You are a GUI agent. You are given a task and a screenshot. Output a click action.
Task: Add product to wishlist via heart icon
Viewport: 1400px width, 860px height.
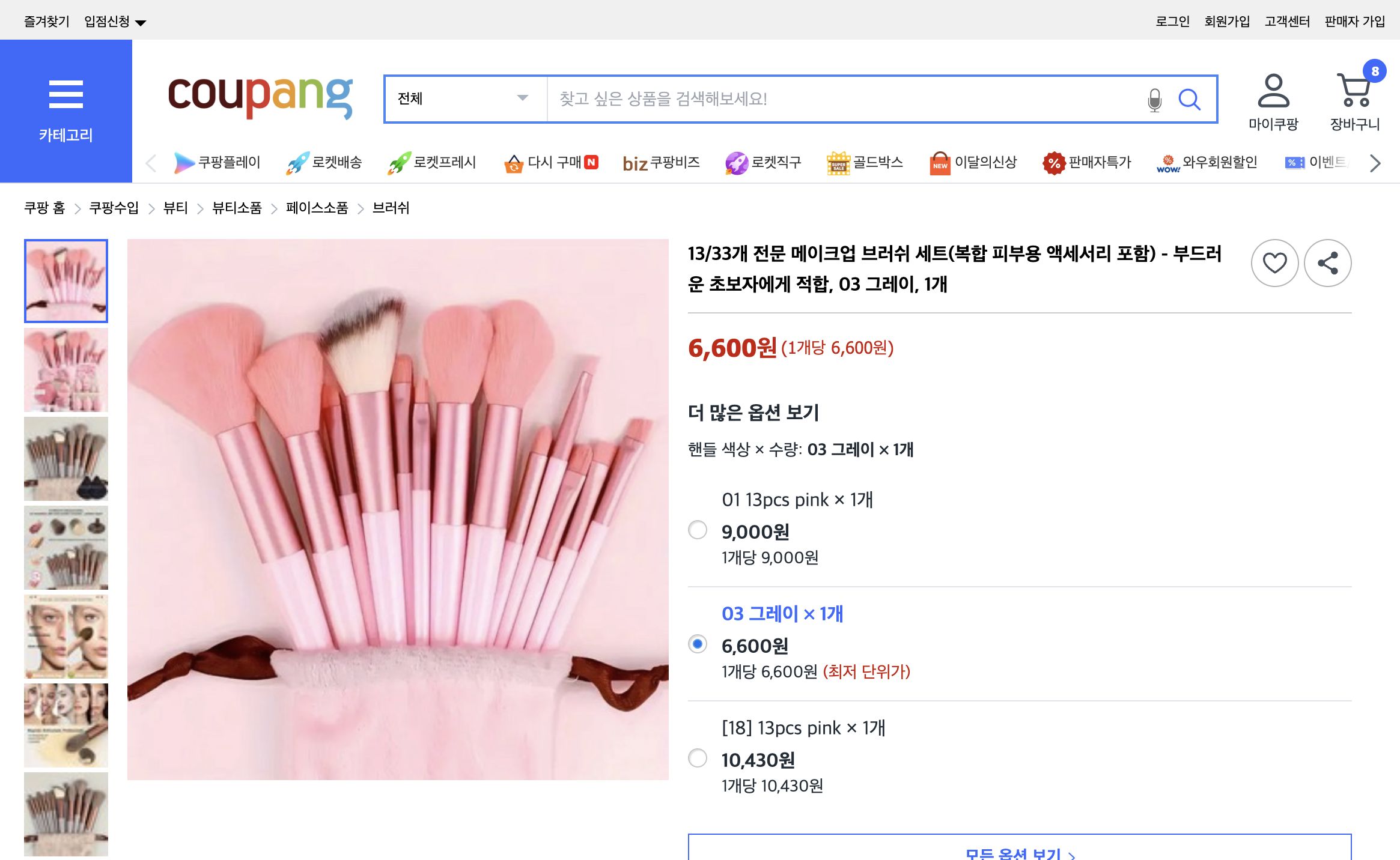coord(1274,263)
